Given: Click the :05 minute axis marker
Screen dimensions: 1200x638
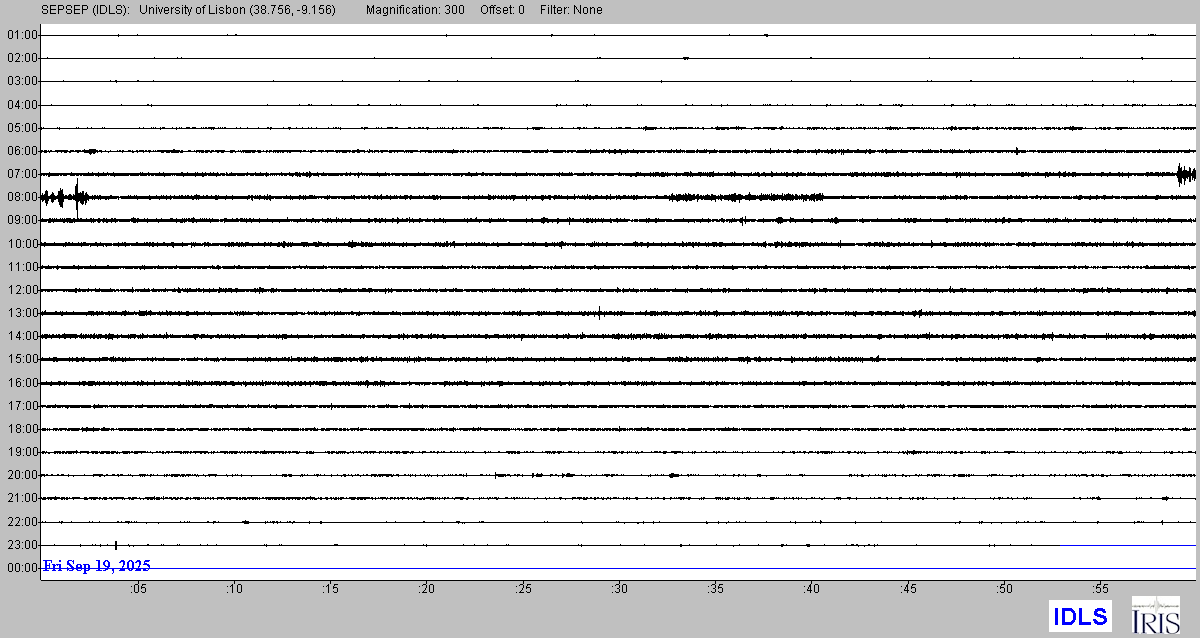Looking at the screenshot, I should (137, 588).
